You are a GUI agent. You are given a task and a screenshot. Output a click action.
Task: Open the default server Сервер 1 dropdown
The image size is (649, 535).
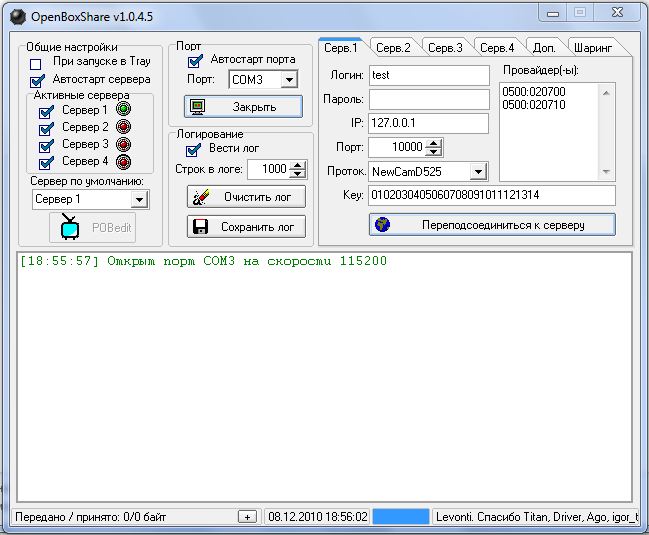139,200
